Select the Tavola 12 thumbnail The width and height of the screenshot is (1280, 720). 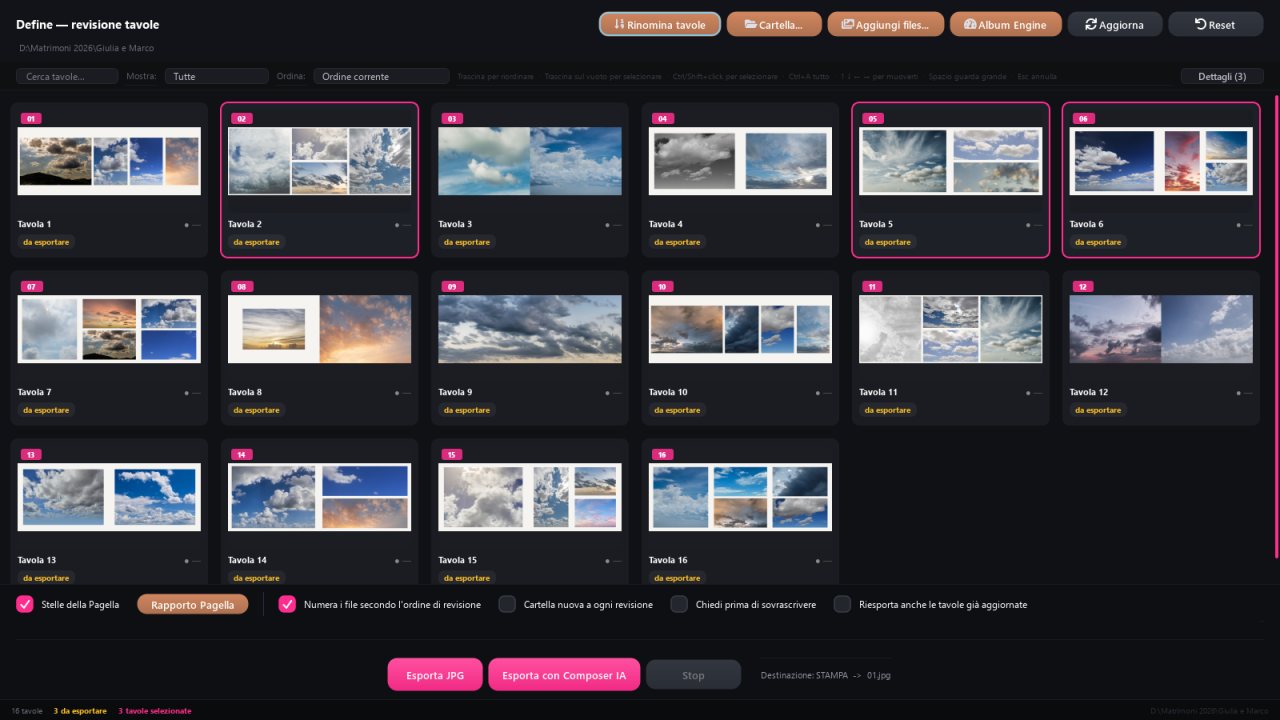click(1161, 329)
